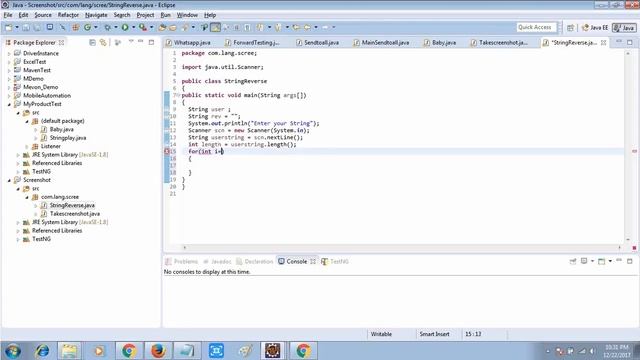Select the Listener package
640x360 pixels.
pyautogui.click(x=51, y=146)
